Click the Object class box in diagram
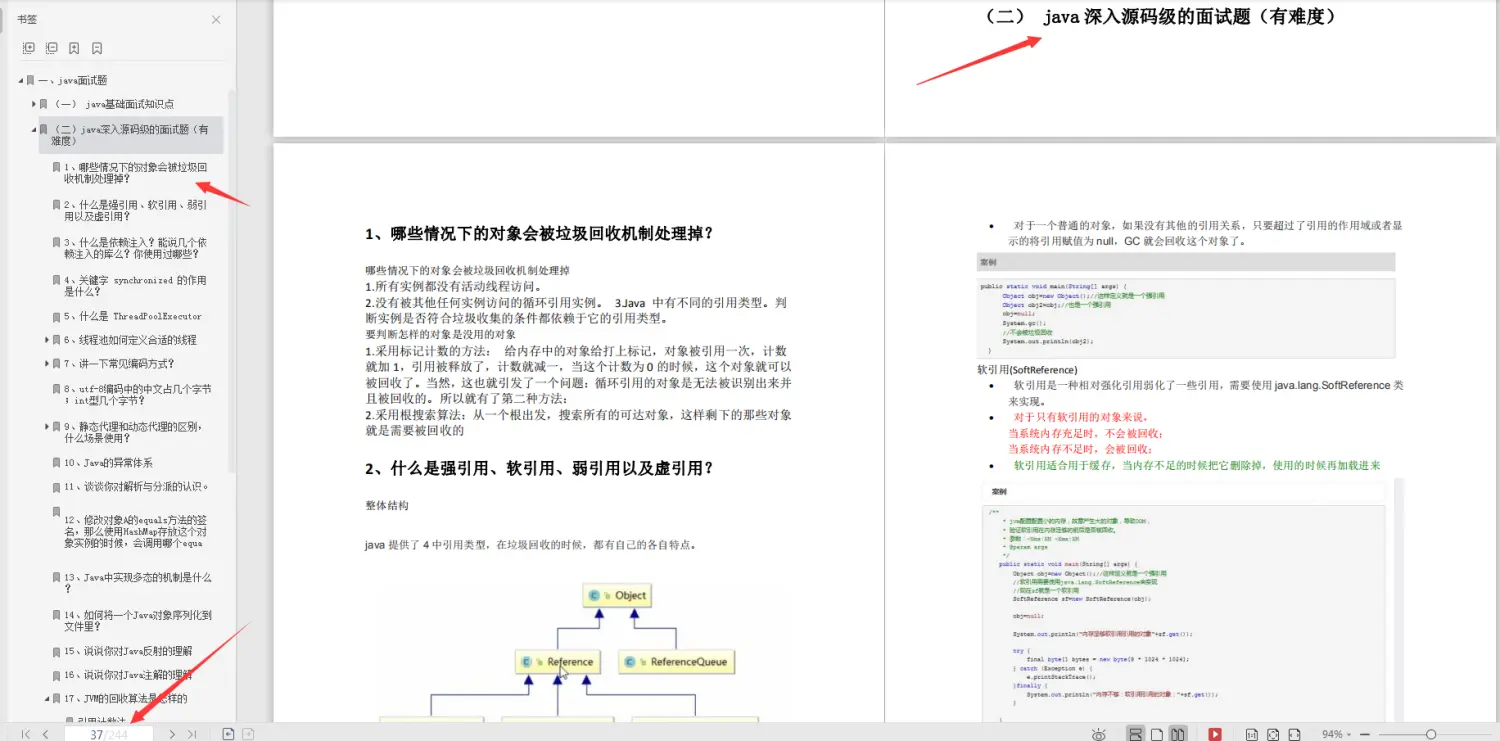This screenshot has height=741, width=1500. point(619,595)
